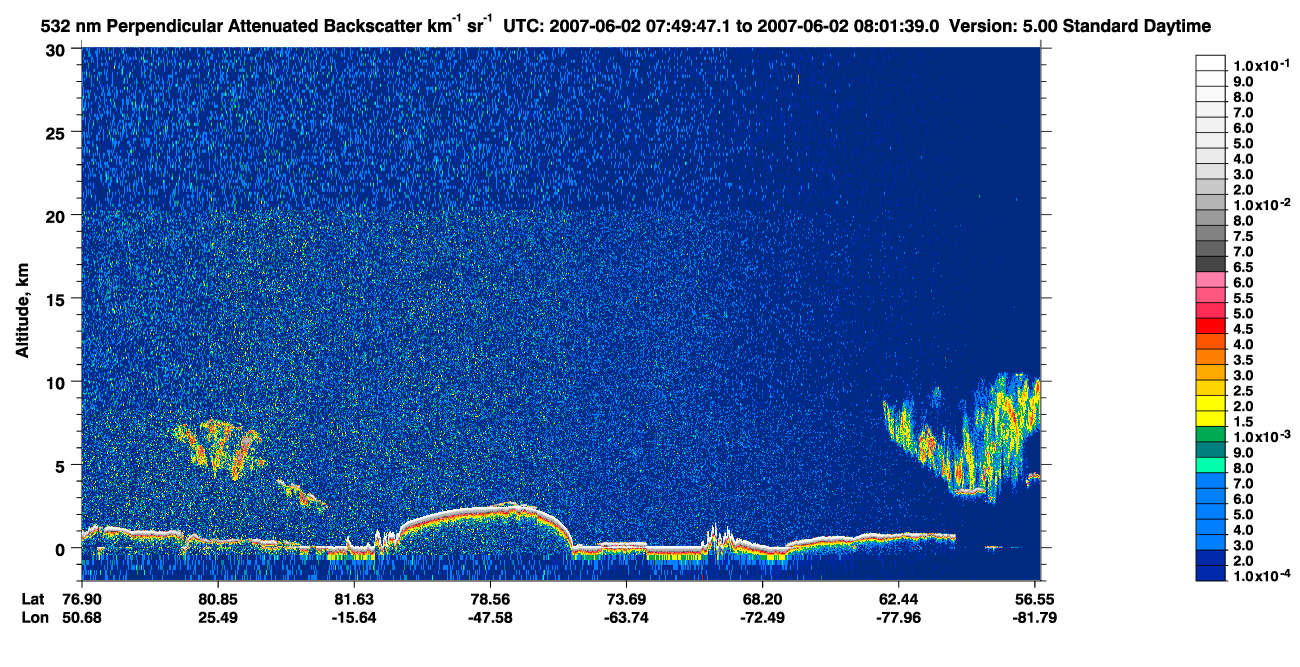This screenshot has width=1300, height=667.
Task: Click the dark blue 1.0x10-4 bottom swatch
Action: click(x=1211, y=574)
